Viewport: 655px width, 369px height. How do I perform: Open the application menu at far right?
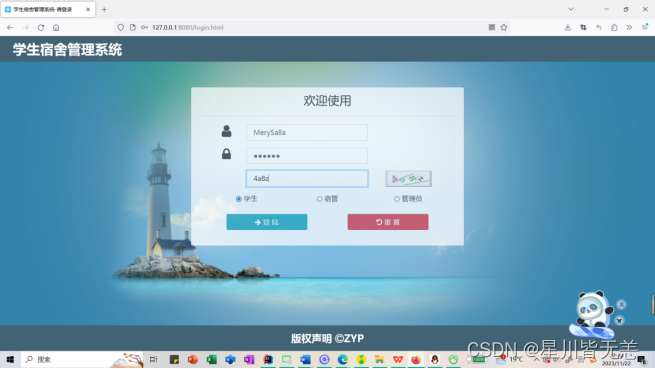pyautogui.click(x=645, y=27)
